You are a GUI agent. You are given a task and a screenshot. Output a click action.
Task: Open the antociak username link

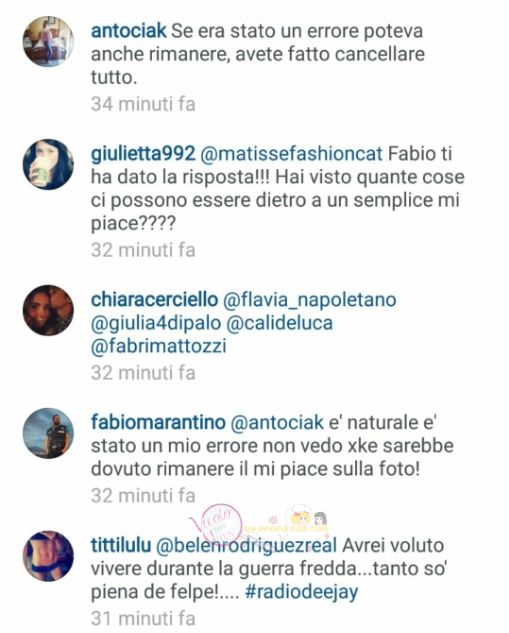pos(128,31)
